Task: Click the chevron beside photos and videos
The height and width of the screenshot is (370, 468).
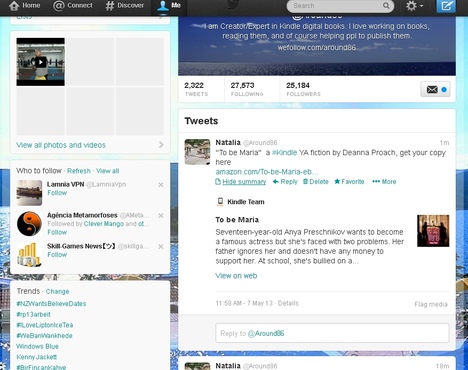Action: pyautogui.click(x=161, y=145)
